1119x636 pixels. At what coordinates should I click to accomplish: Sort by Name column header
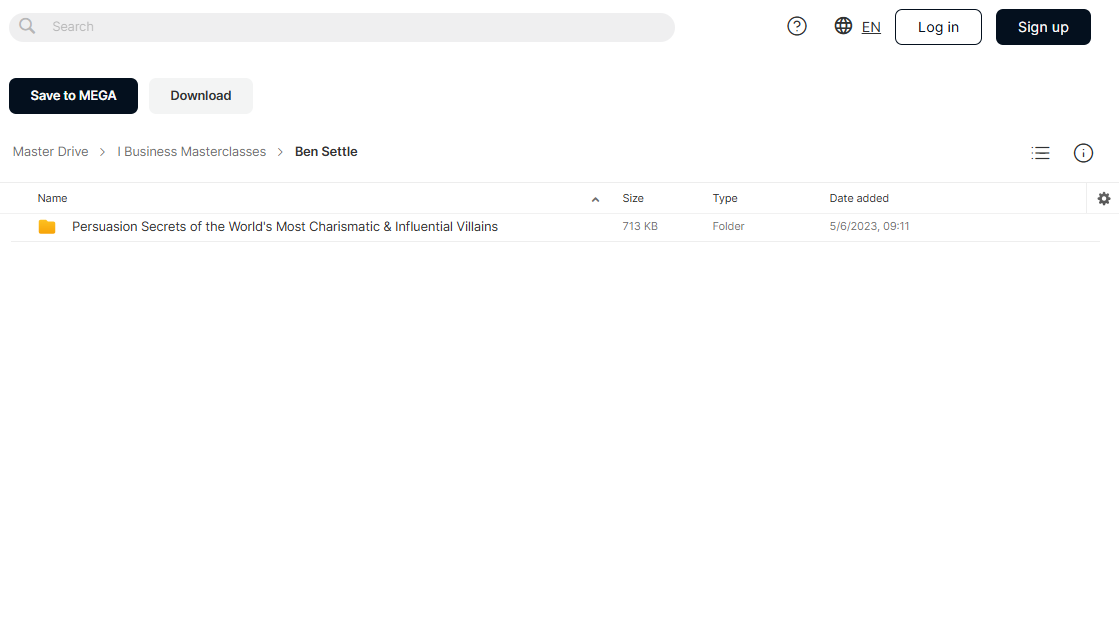[x=52, y=198]
